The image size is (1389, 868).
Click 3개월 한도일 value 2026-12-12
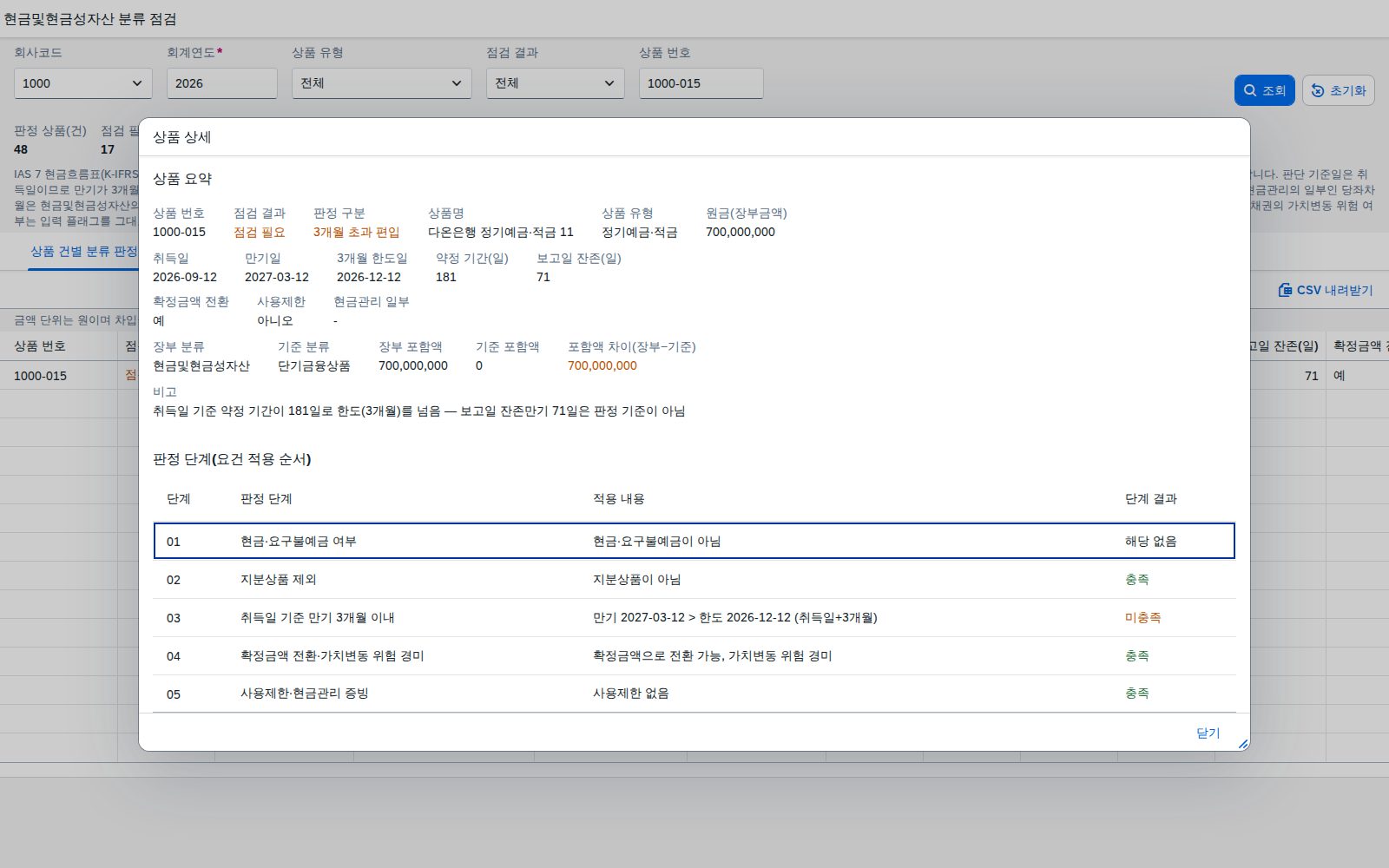coord(369,277)
